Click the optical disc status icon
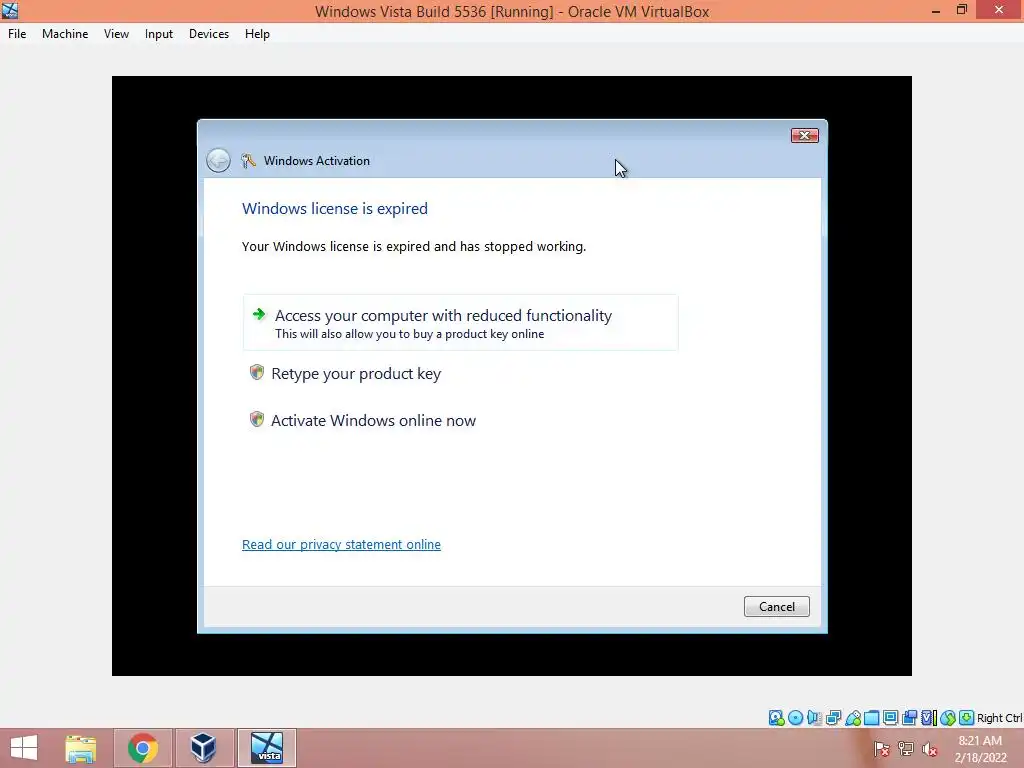Screen dimensions: 1024x768 click(795, 718)
